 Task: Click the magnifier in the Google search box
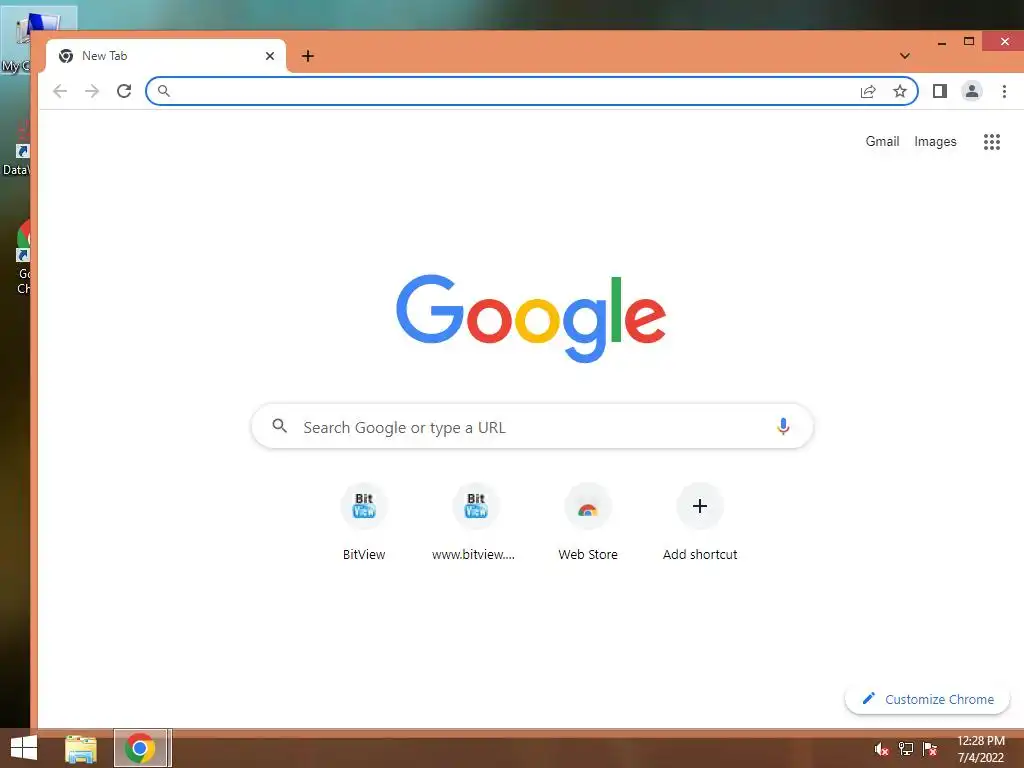(x=280, y=426)
